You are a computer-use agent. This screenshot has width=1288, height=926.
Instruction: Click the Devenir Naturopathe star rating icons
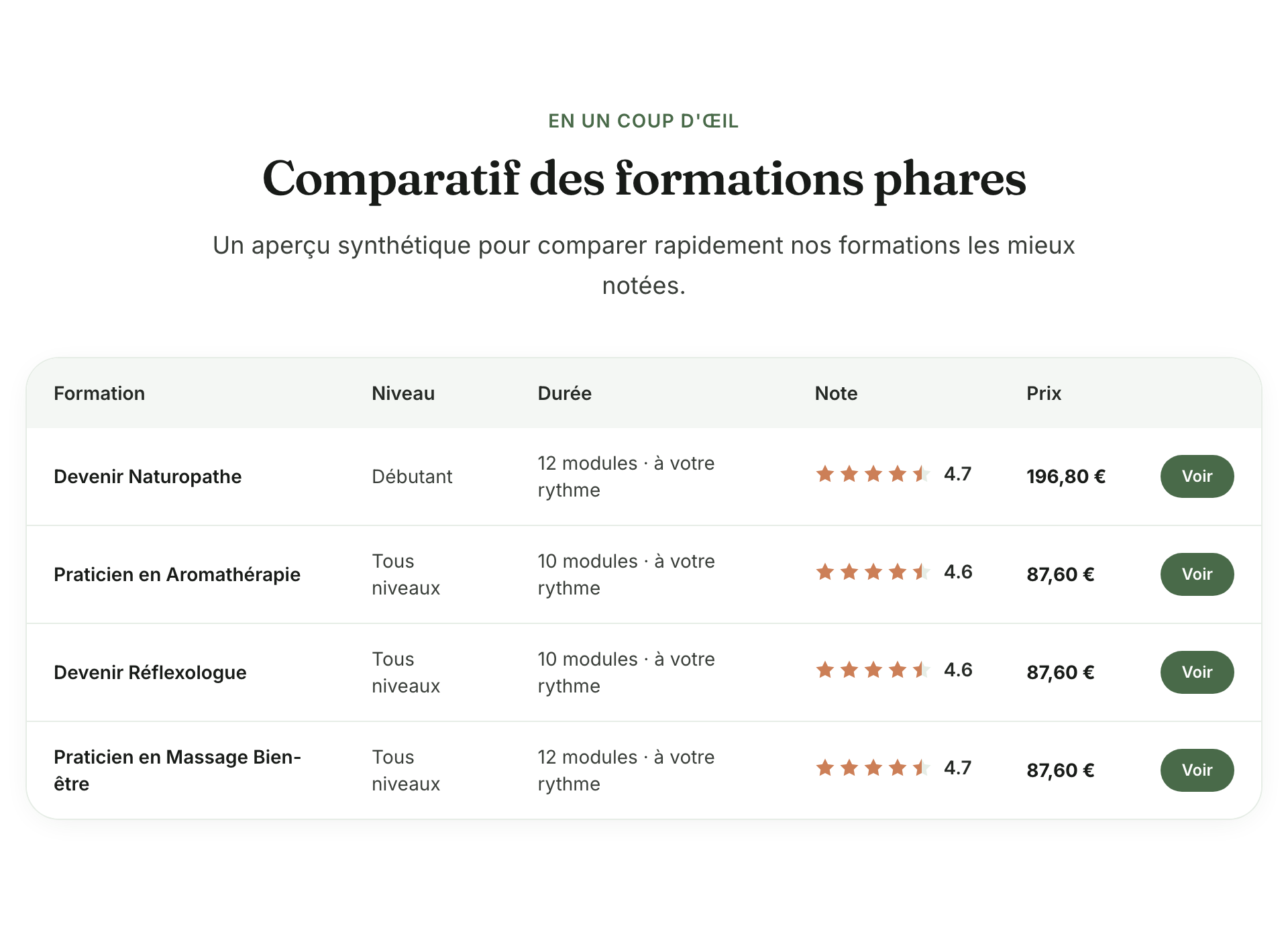[x=873, y=474]
